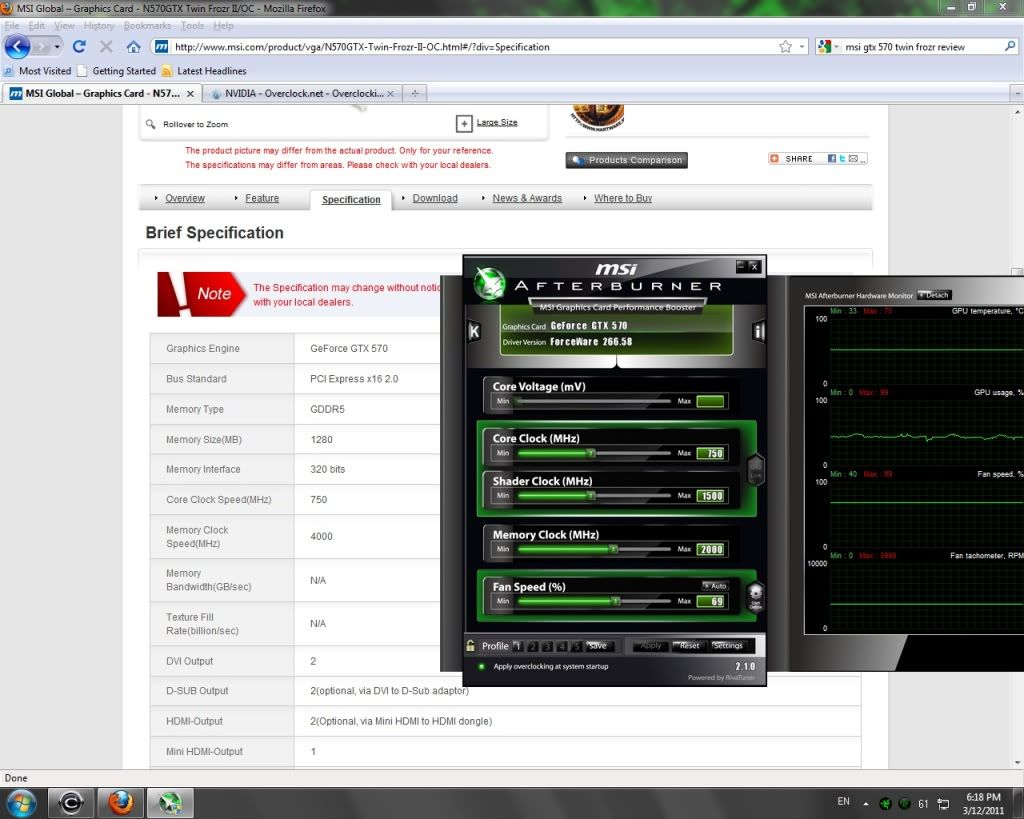The width and height of the screenshot is (1024, 819).
Task: Open the Google search engine selector dropdown
Action: click(x=828, y=46)
